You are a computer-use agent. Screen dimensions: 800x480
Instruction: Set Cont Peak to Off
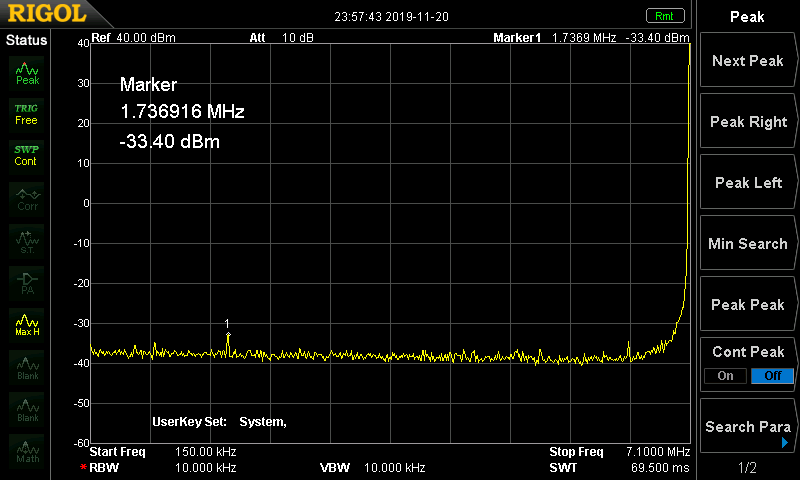[772, 376]
